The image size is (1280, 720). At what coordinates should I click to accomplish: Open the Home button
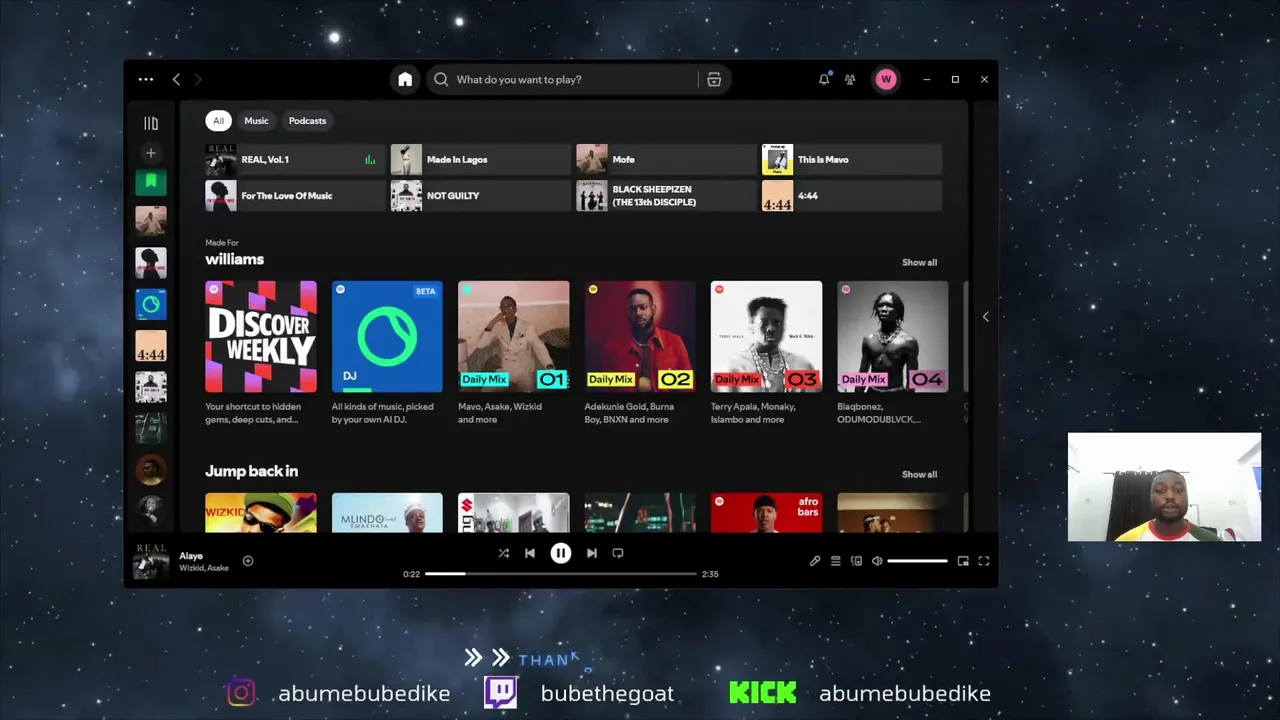coord(405,79)
